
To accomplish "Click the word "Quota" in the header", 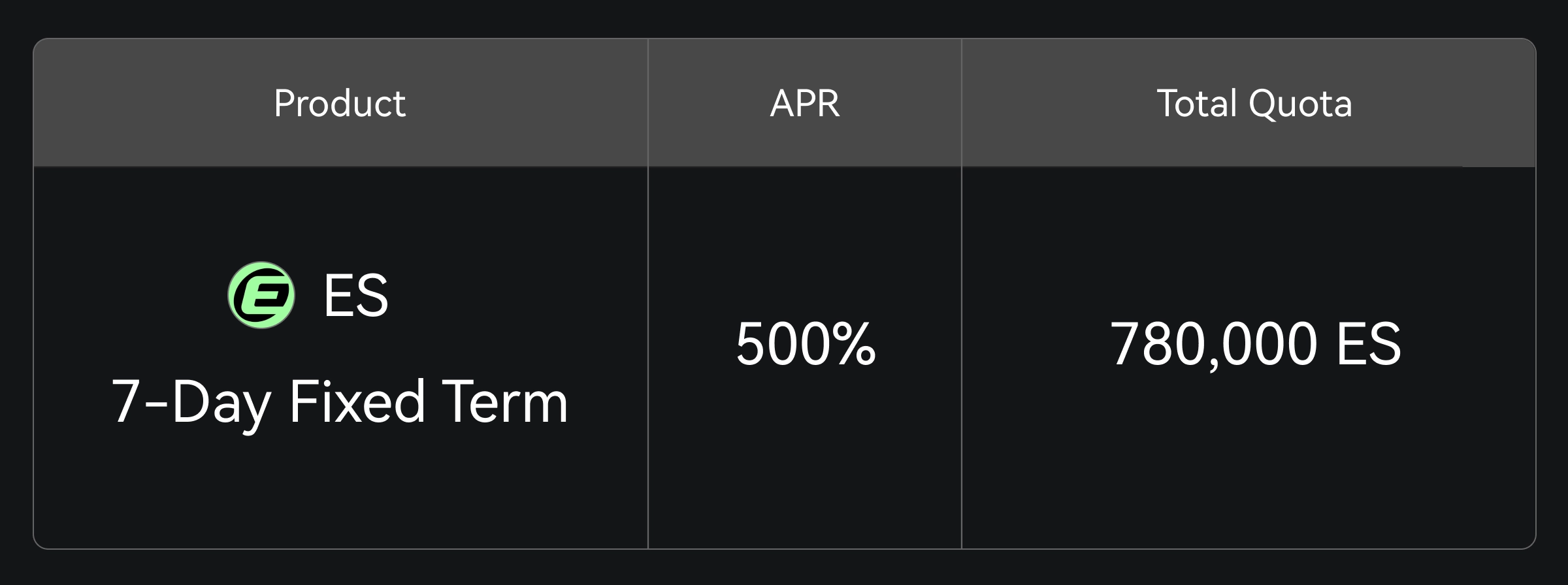I will (1300, 104).
